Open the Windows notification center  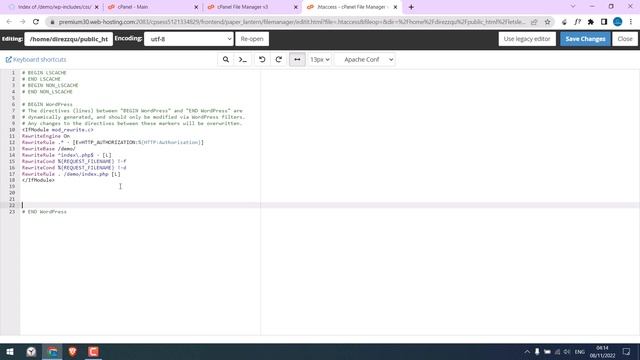coord(627,351)
